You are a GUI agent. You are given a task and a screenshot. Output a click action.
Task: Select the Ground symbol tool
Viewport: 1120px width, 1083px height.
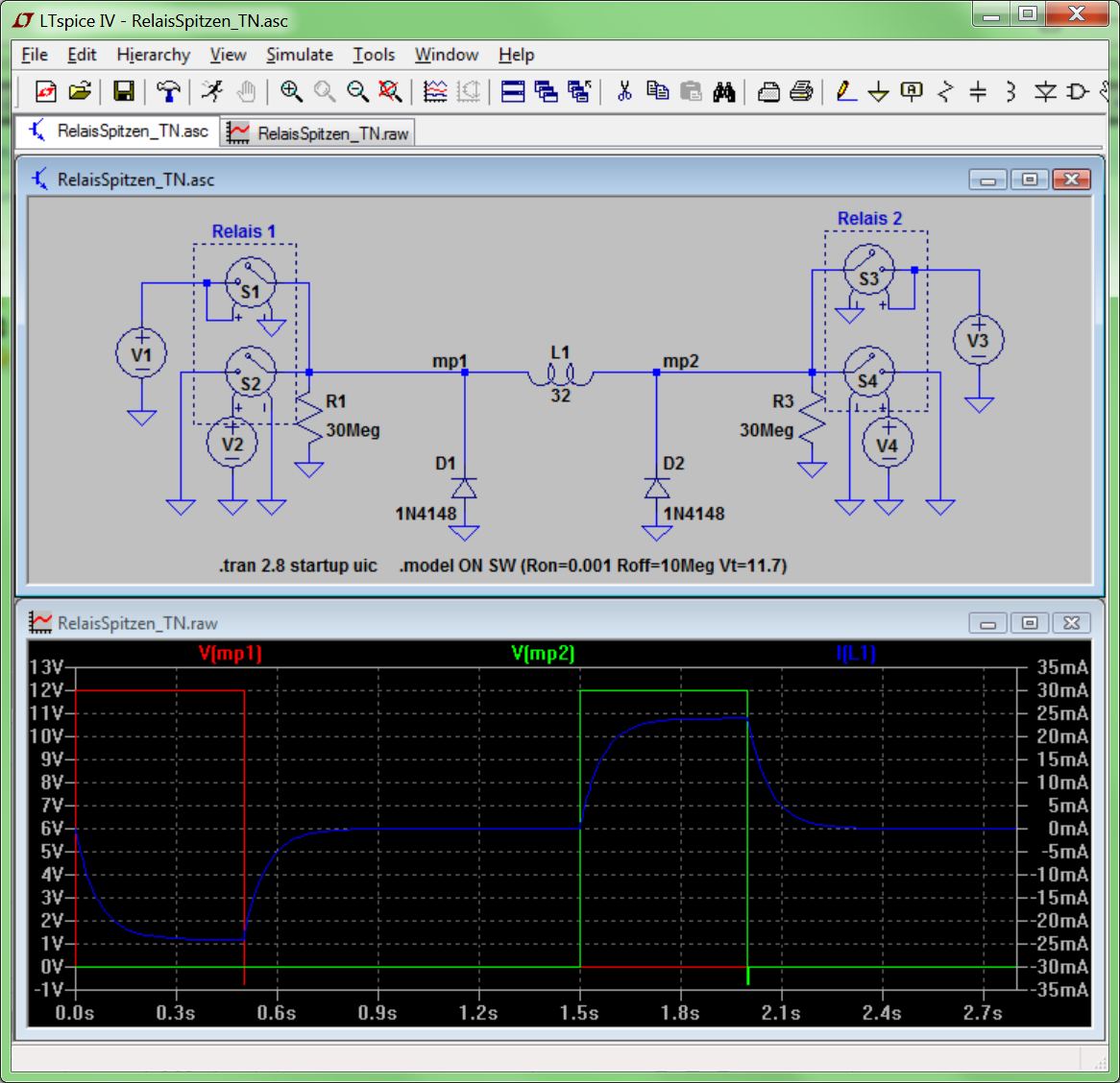(x=878, y=92)
